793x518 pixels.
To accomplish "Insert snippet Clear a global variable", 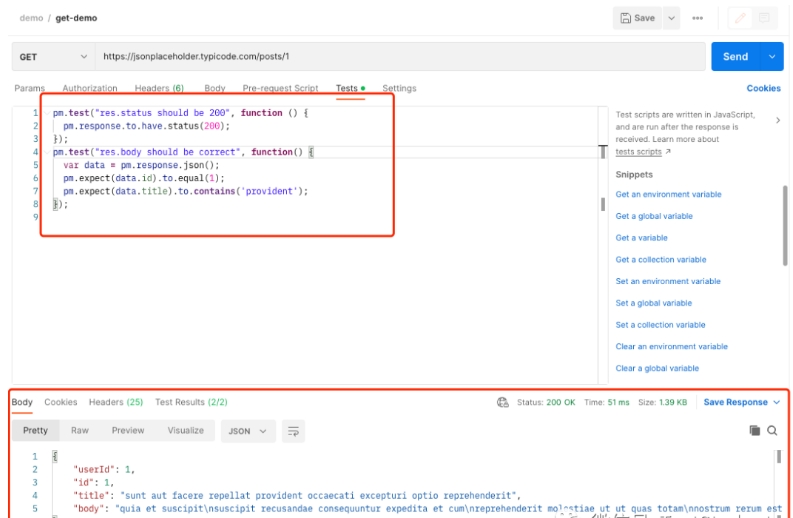I will [x=657, y=368].
